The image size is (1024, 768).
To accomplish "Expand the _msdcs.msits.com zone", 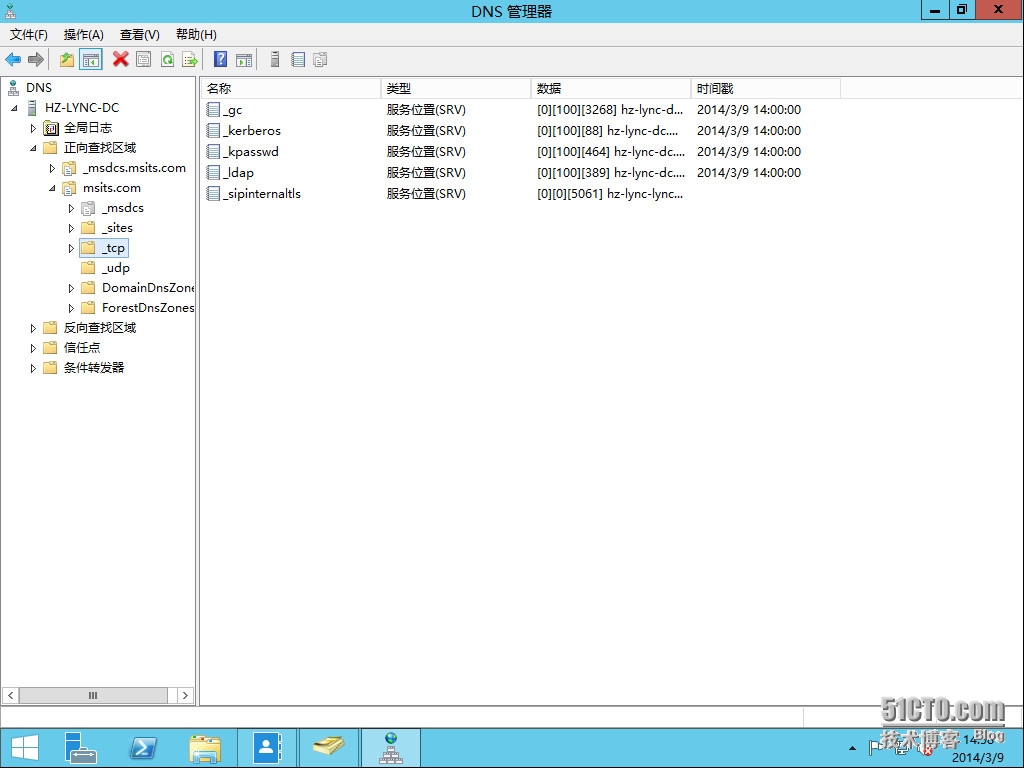I will 52,168.
